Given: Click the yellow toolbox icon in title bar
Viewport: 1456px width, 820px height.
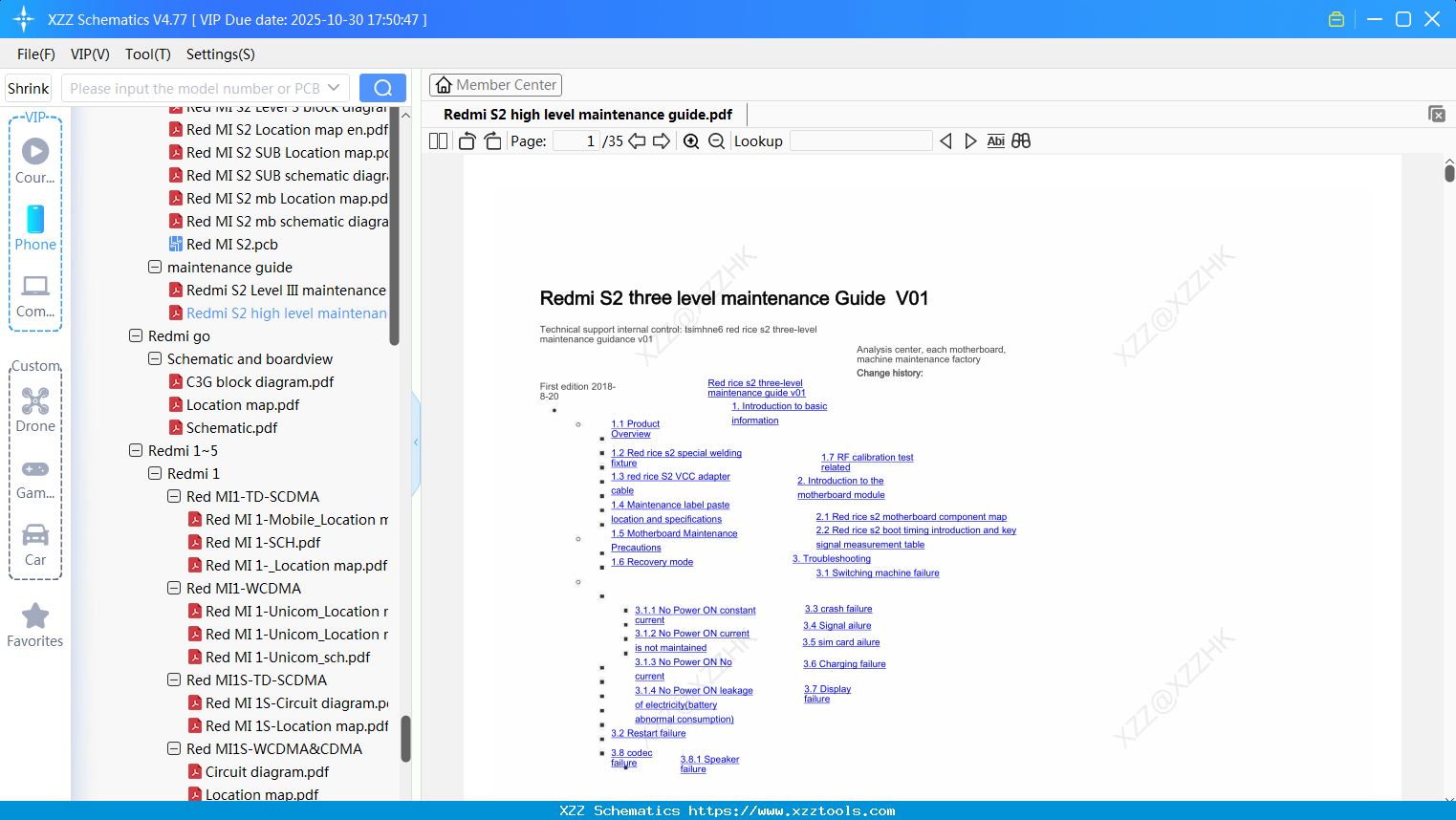Looking at the screenshot, I should tap(1336, 19).
